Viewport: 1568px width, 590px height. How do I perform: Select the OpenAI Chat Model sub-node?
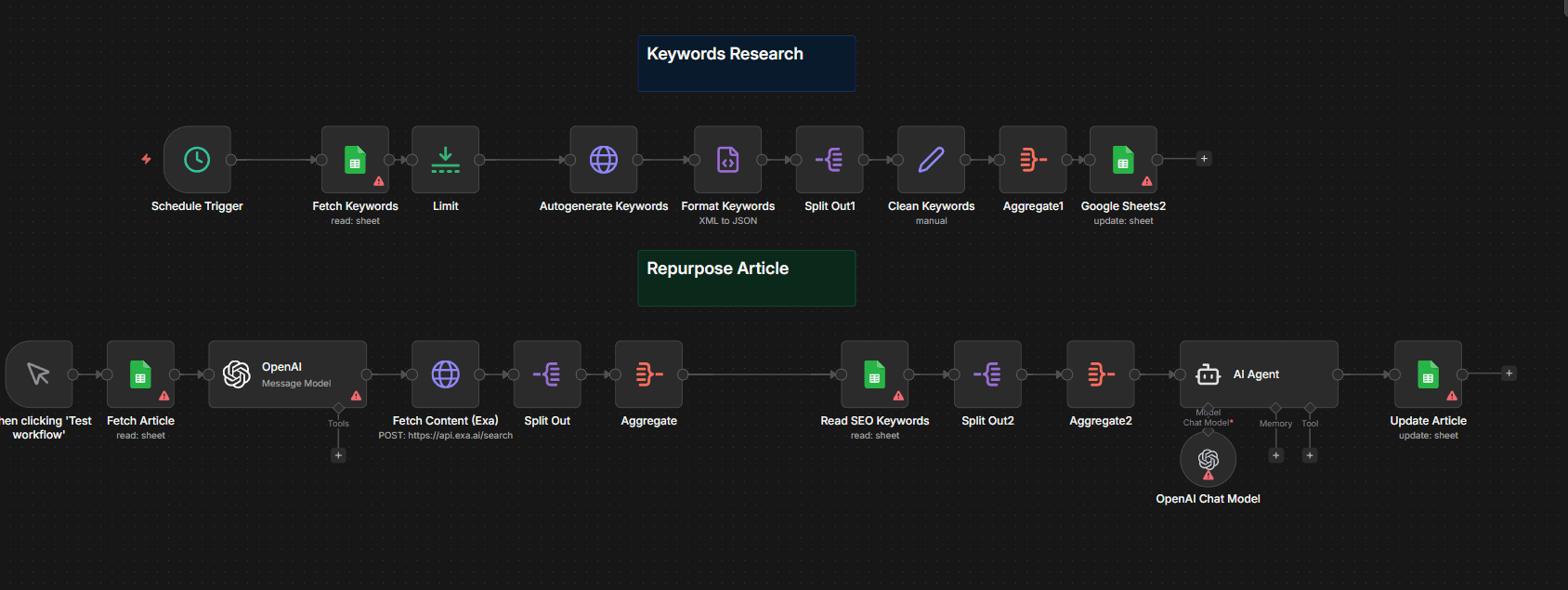coord(1208,459)
